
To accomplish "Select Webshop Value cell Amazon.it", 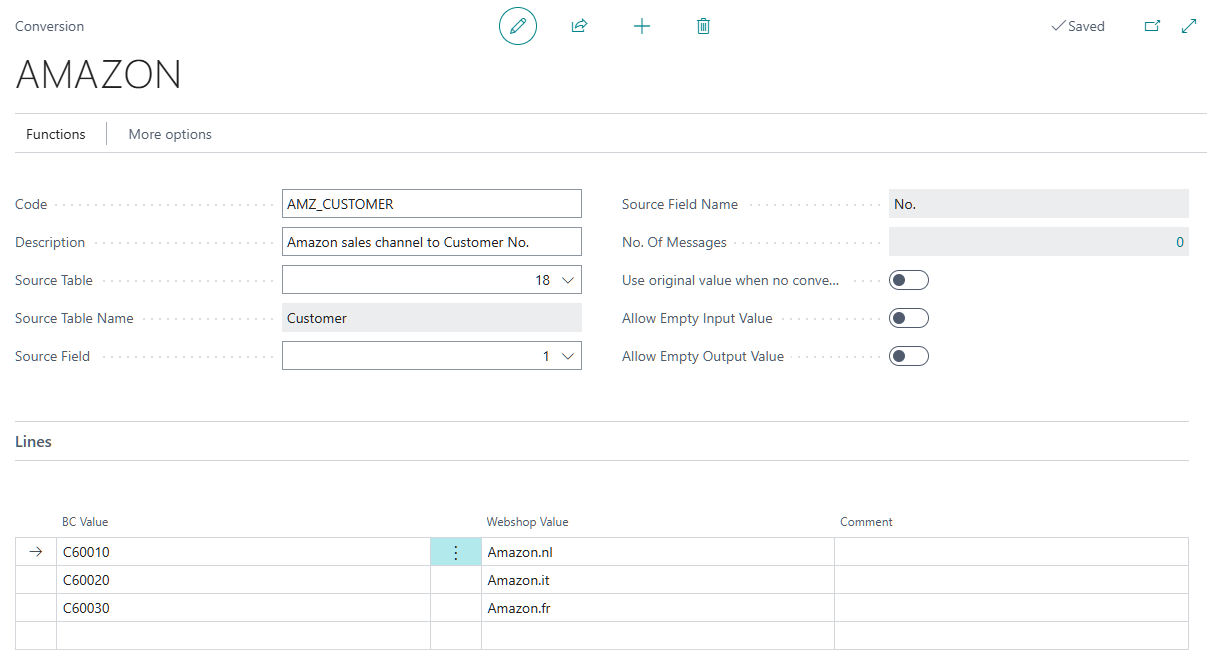I will (x=658, y=580).
